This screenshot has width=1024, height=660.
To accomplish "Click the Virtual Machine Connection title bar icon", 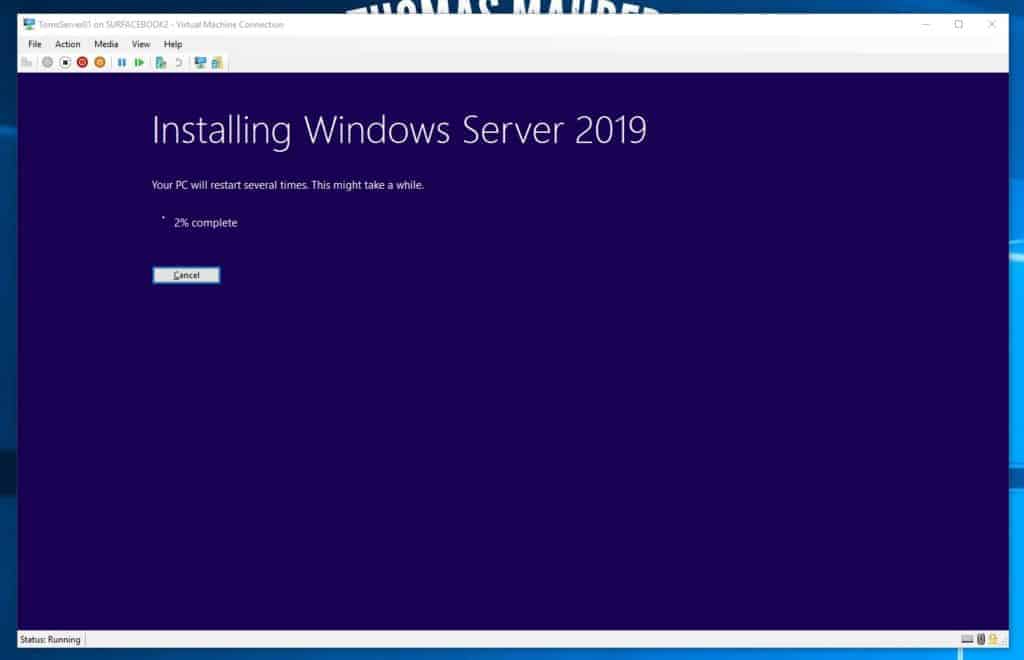I will [x=29, y=24].
